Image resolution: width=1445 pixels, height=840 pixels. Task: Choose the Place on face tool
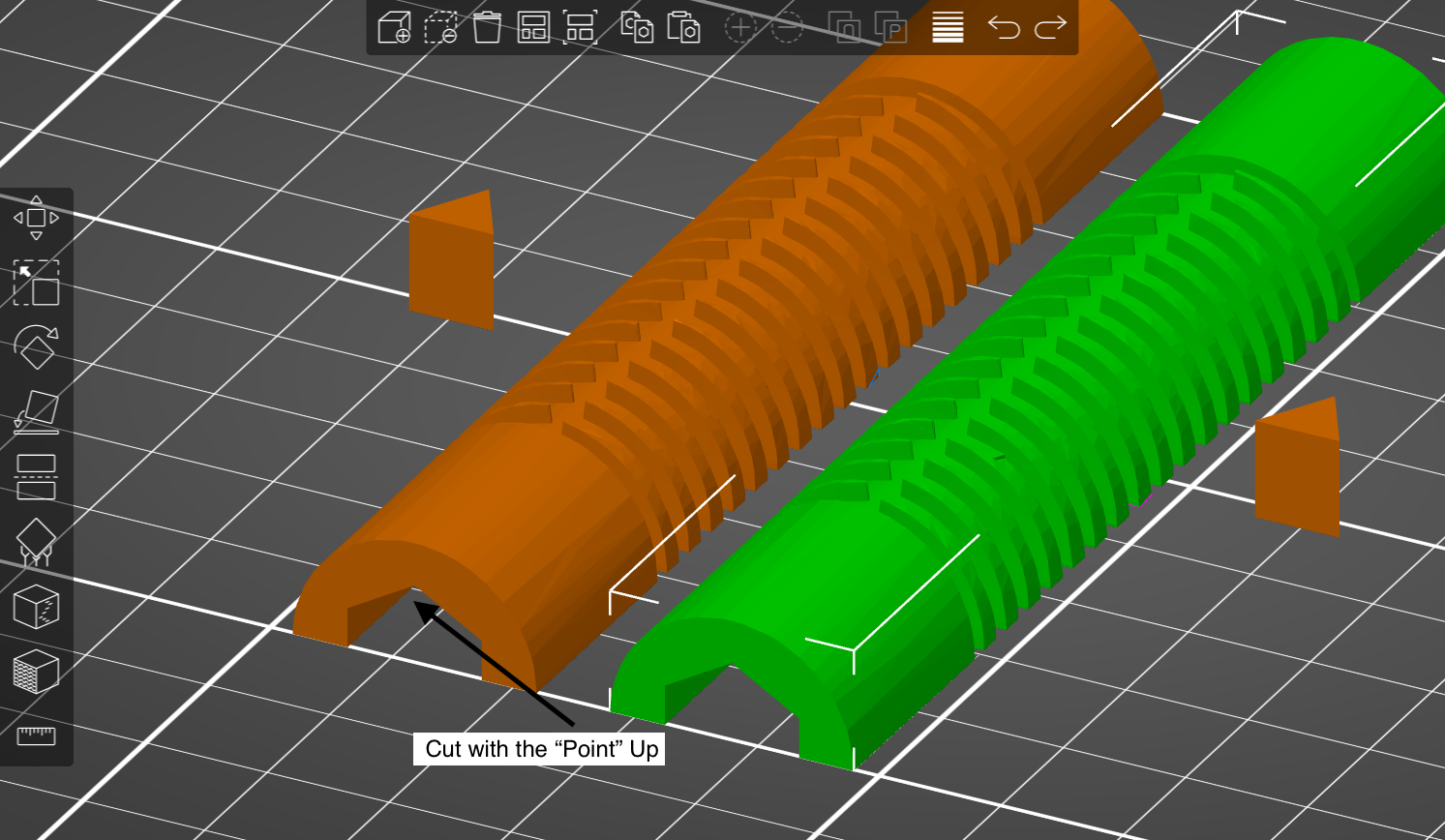click(36, 411)
